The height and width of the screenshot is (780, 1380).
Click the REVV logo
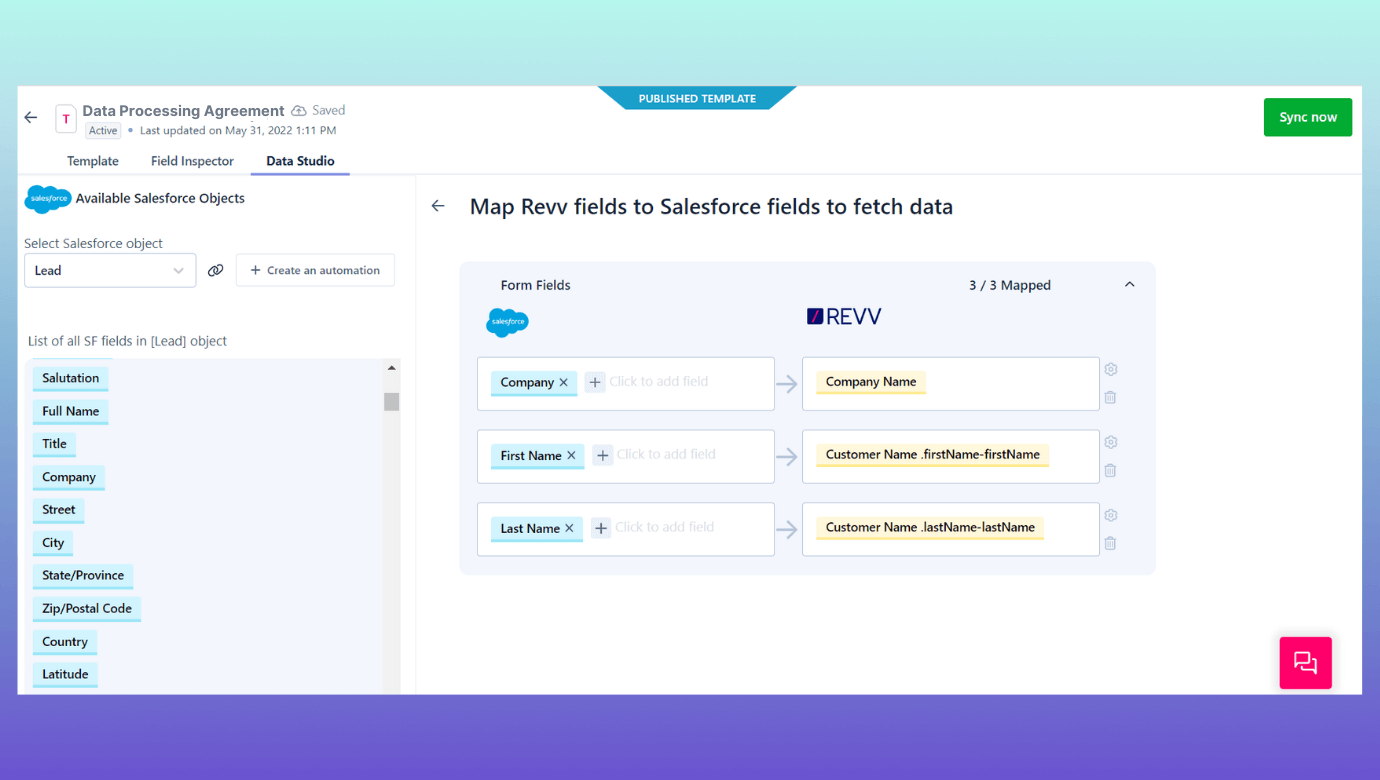click(x=844, y=317)
